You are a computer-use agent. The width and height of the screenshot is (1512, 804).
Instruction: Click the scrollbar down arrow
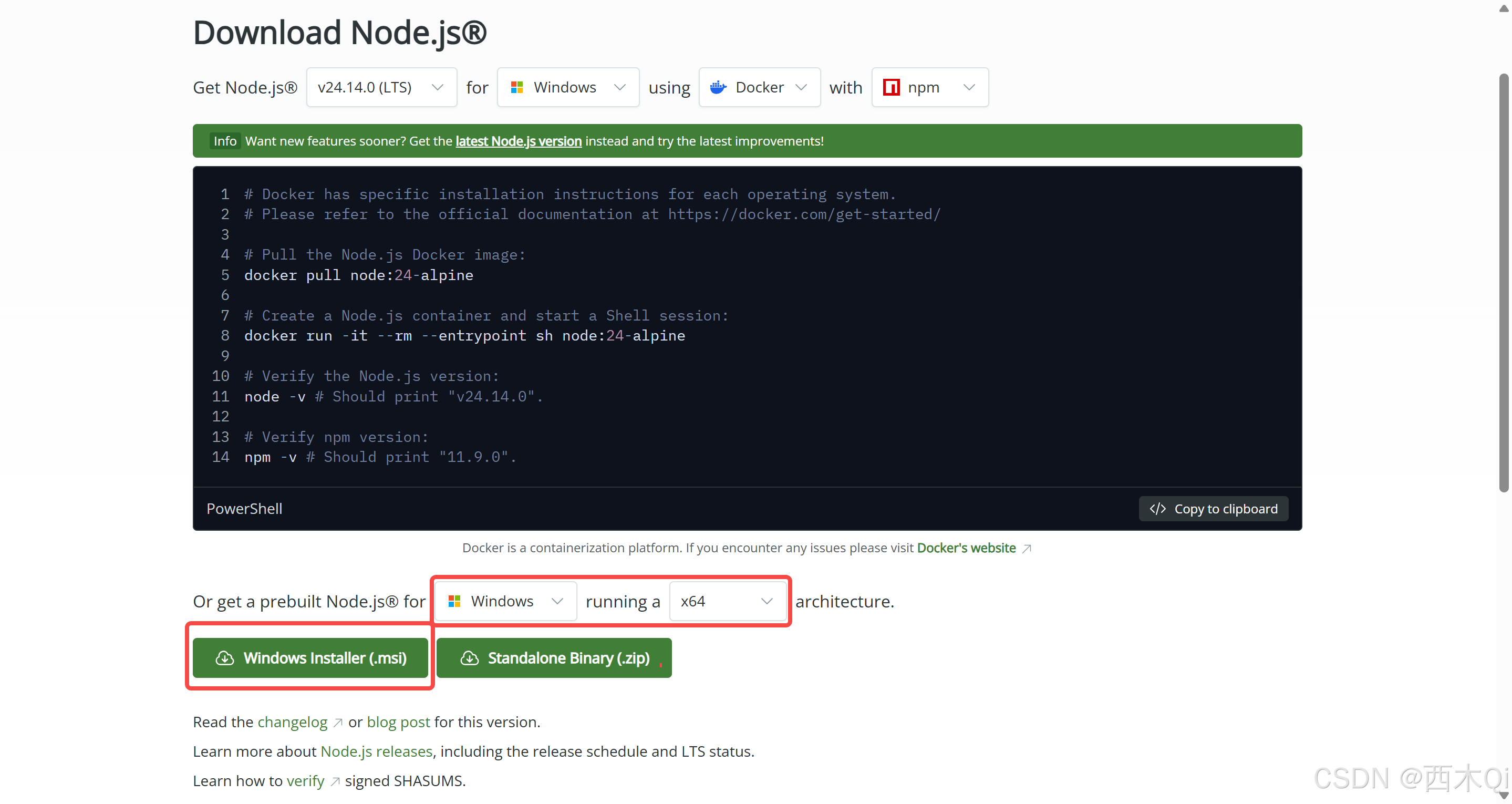1504,795
